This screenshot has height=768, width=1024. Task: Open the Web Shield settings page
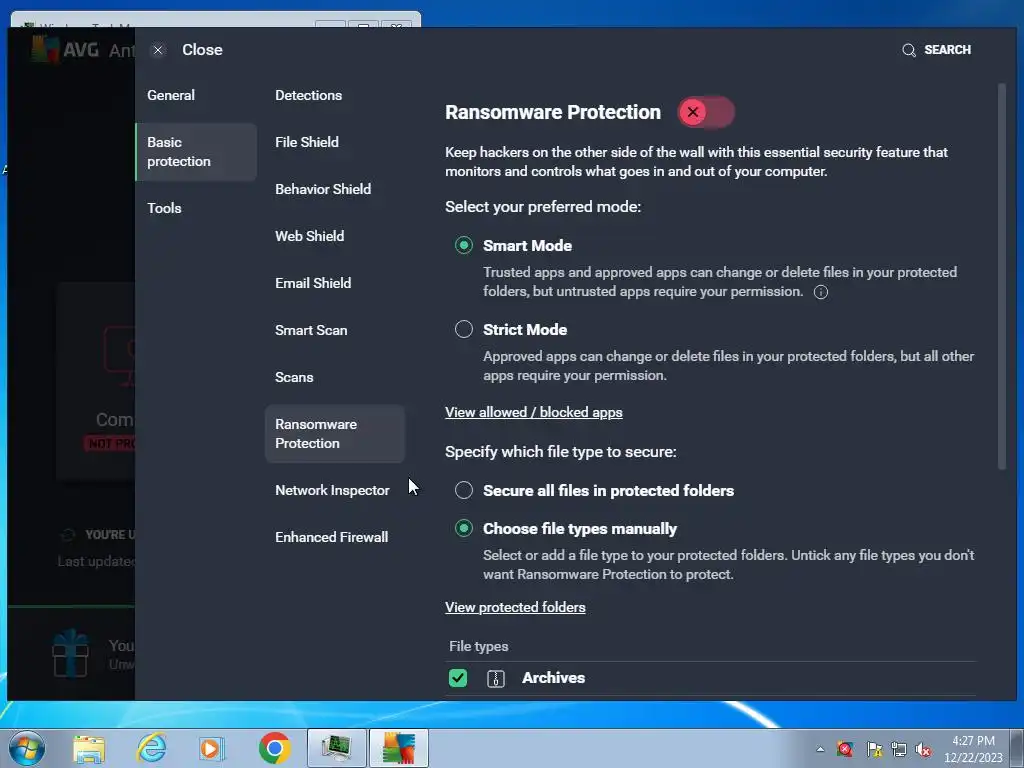tap(310, 236)
